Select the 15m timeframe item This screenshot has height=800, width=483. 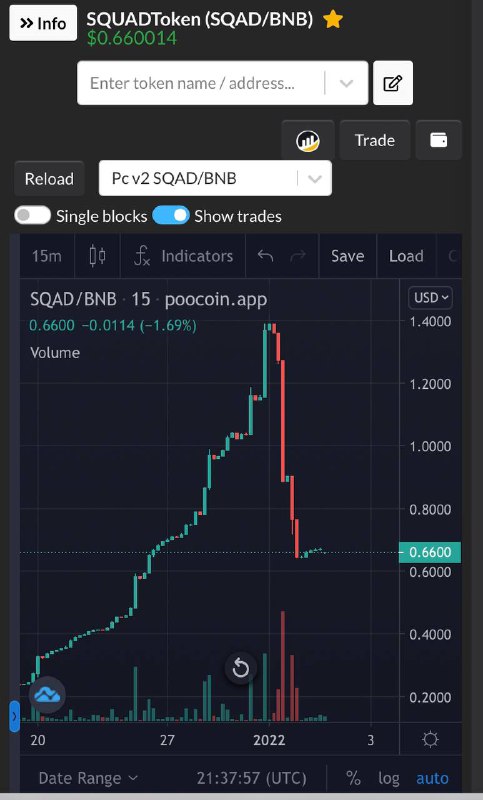click(x=46, y=256)
